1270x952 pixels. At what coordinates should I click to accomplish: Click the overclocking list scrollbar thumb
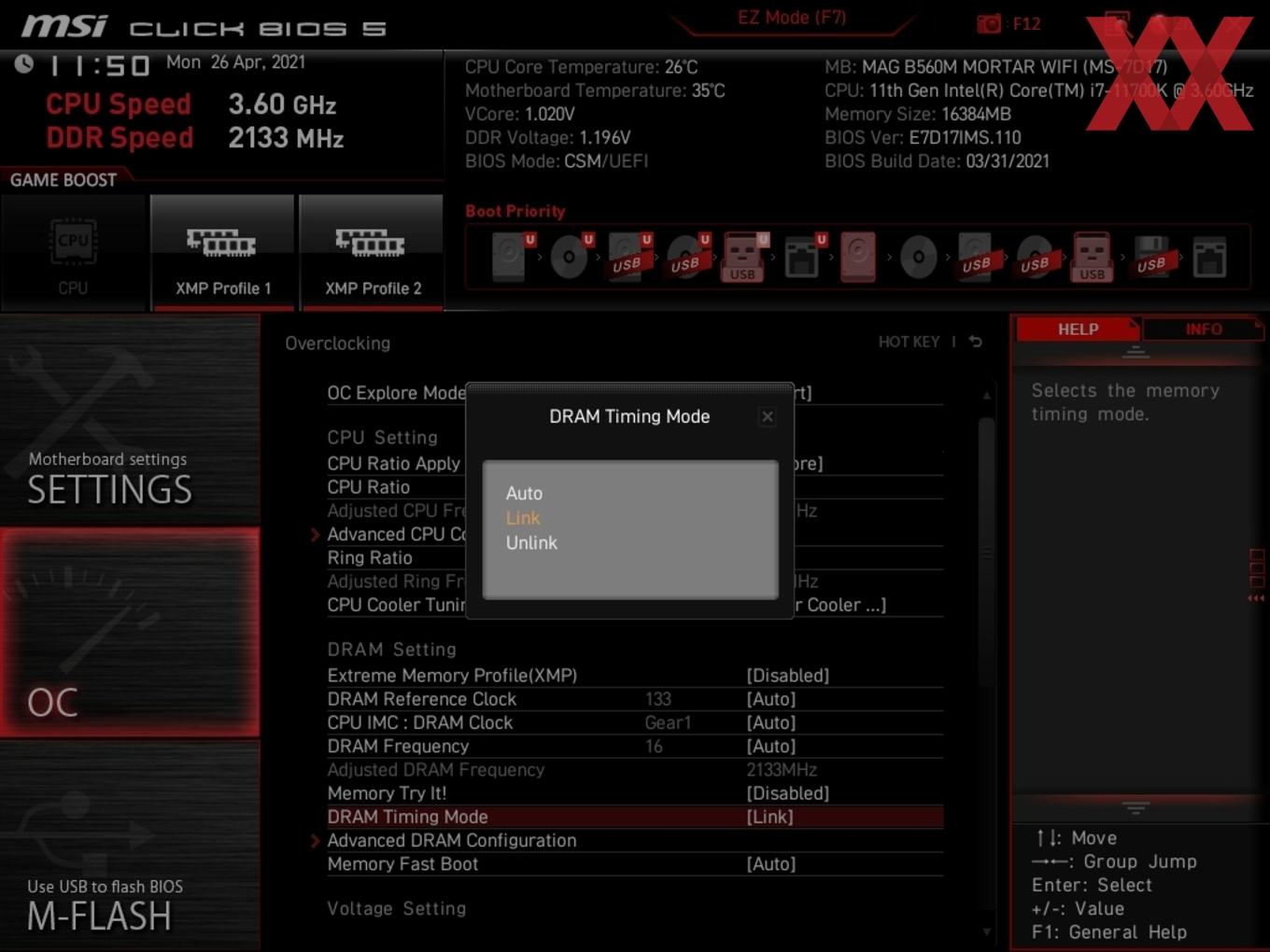pos(987,553)
